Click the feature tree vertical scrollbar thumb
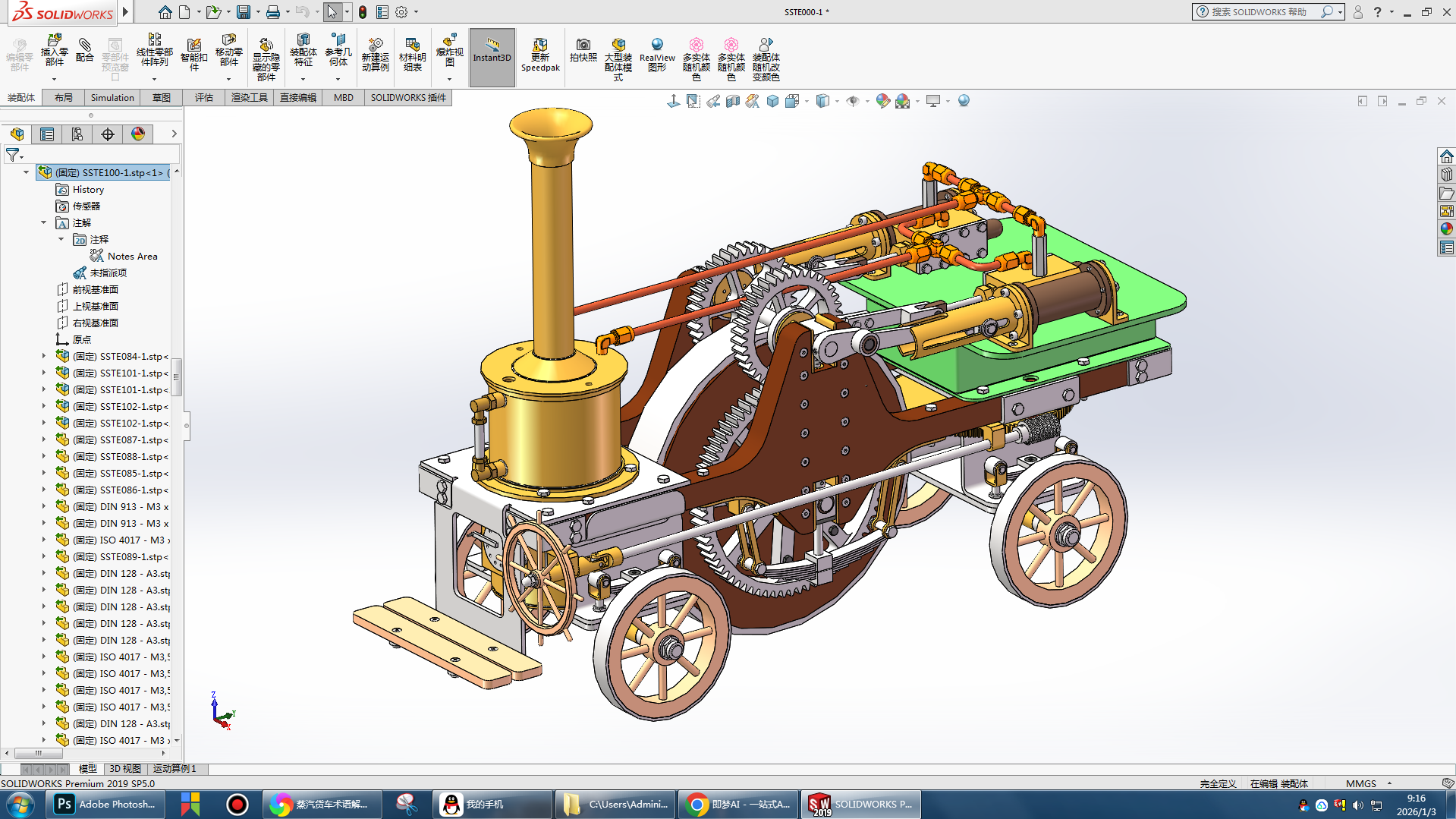 click(176, 376)
